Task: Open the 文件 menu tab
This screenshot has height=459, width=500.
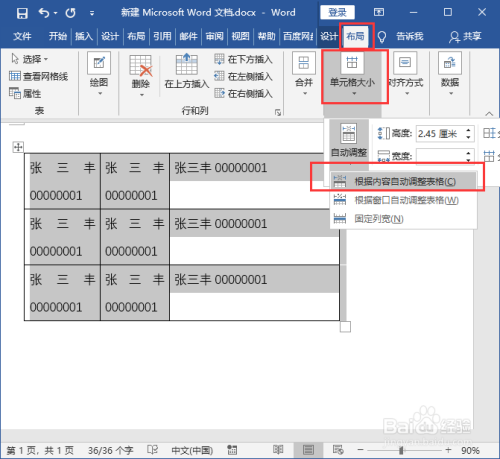Action: point(22,36)
